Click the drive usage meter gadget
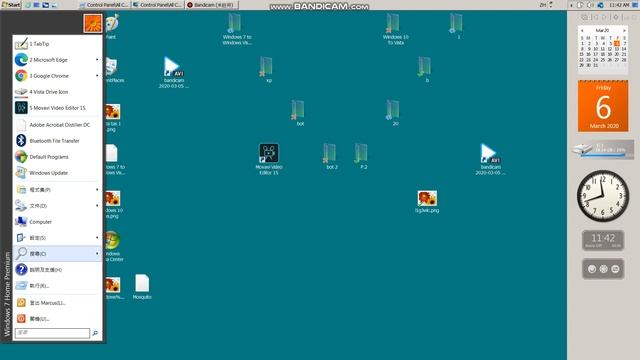The width and height of the screenshot is (640, 360). point(603,150)
